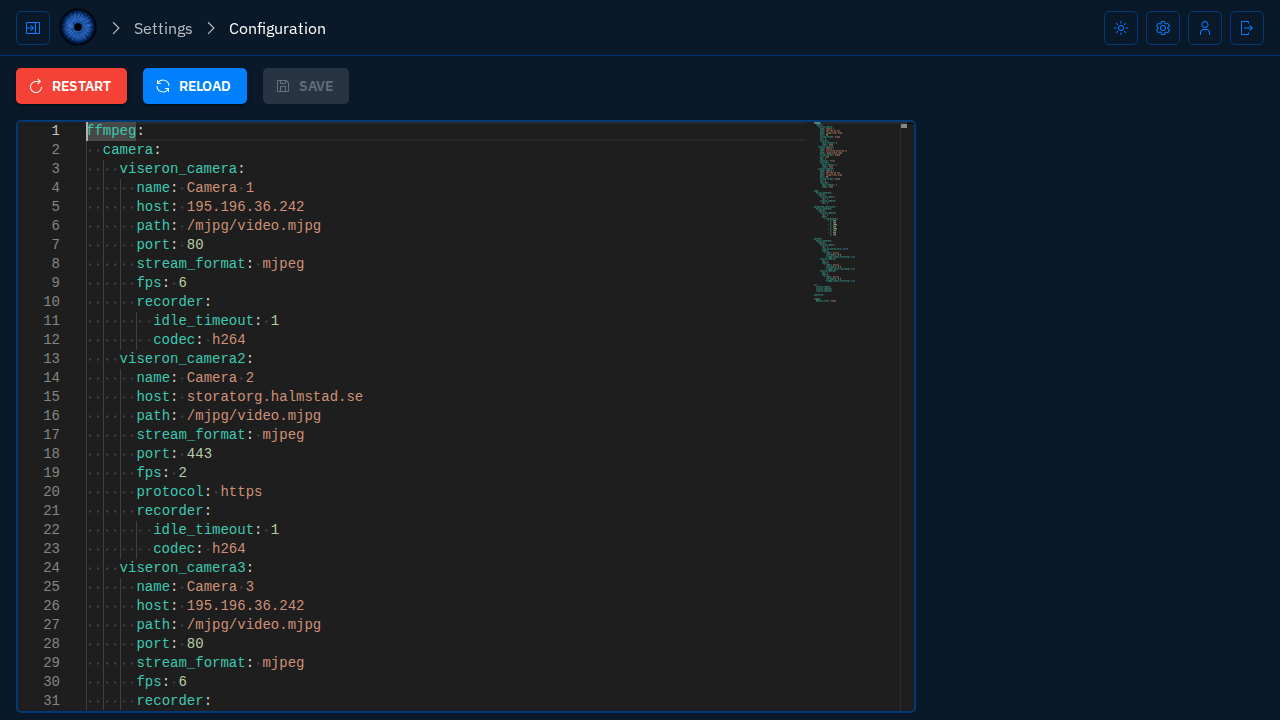Click the host 'storatorg.halmstad.se' value

[x=275, y=397]
